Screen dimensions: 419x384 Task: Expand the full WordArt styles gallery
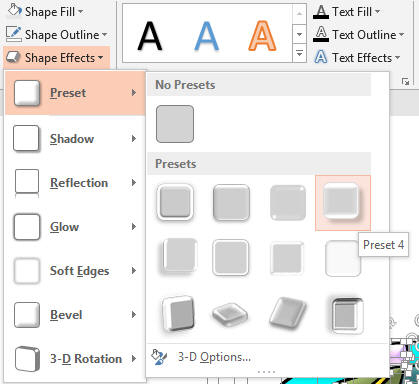click(299, 53)
